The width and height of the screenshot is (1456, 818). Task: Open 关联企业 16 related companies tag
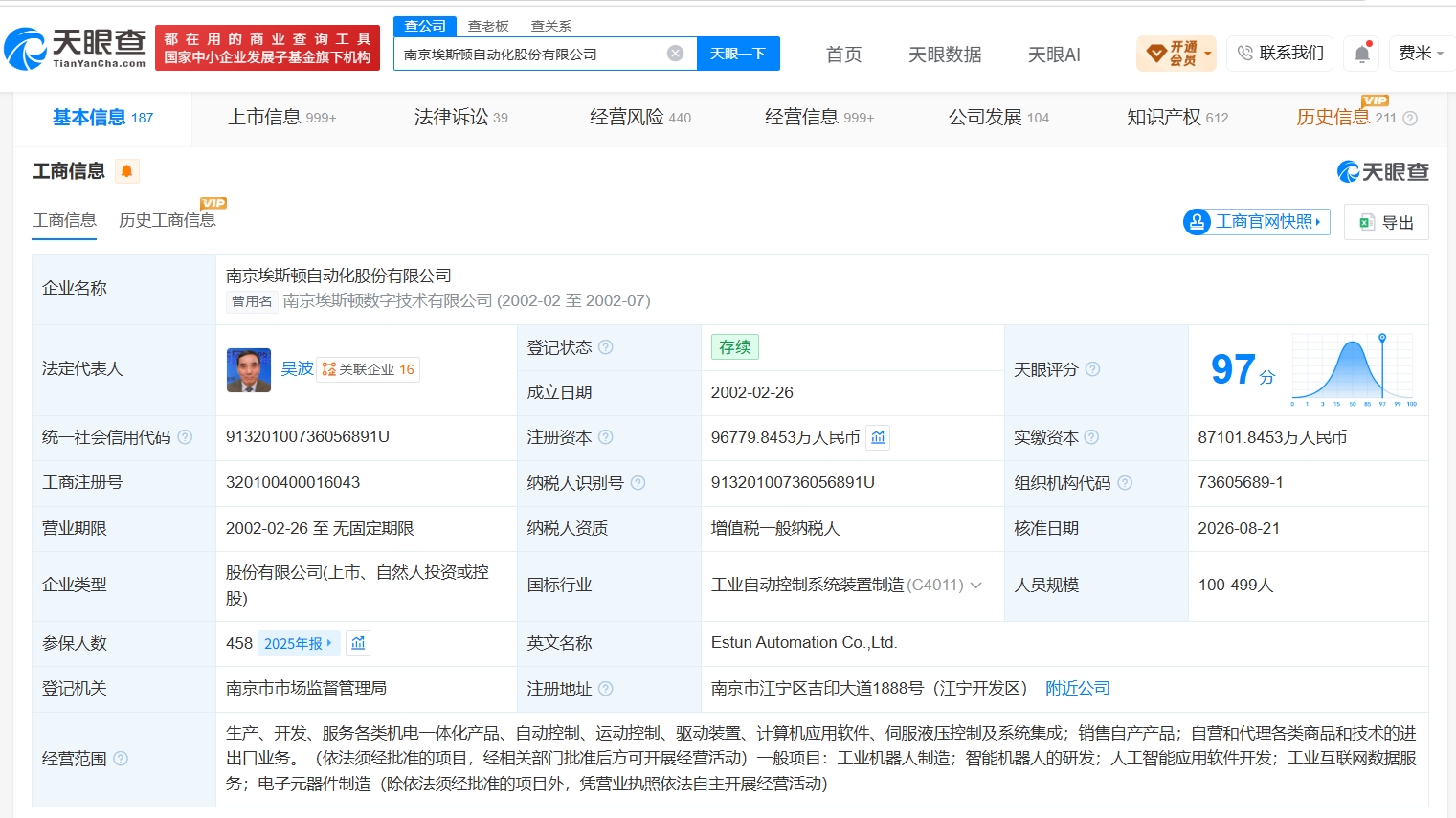point(369,369)
